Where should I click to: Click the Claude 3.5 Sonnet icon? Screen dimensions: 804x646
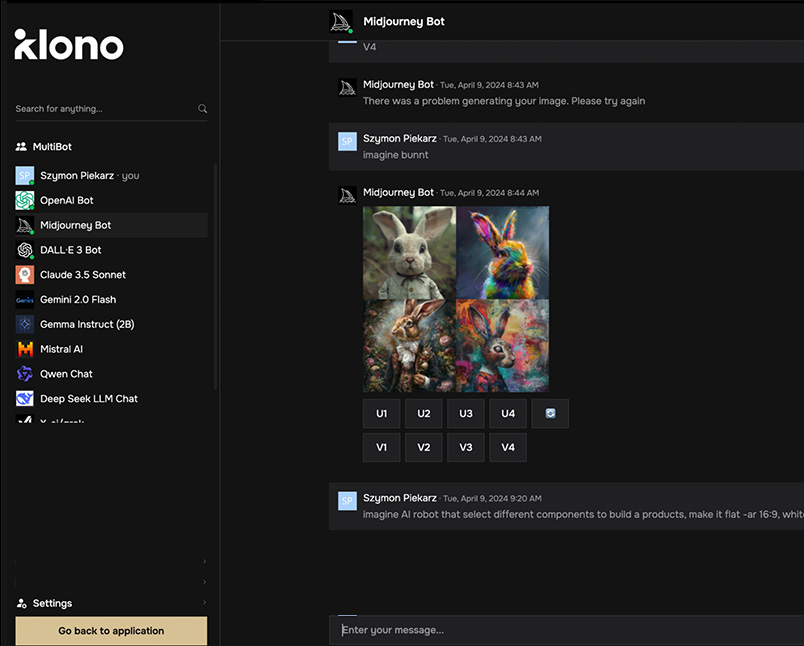pyautogui.click(x=25, y=275)
